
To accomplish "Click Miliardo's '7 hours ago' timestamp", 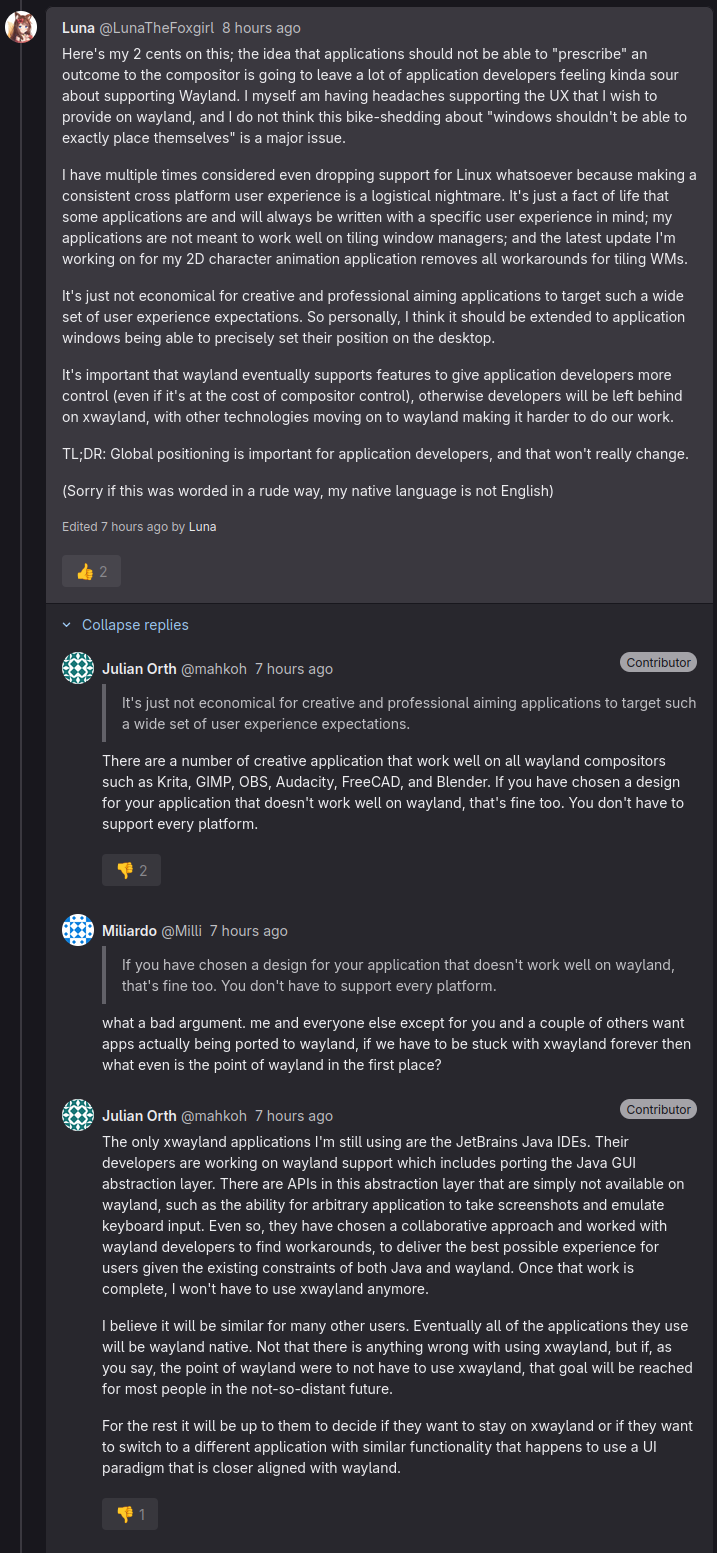I will (x=248, y=930).
